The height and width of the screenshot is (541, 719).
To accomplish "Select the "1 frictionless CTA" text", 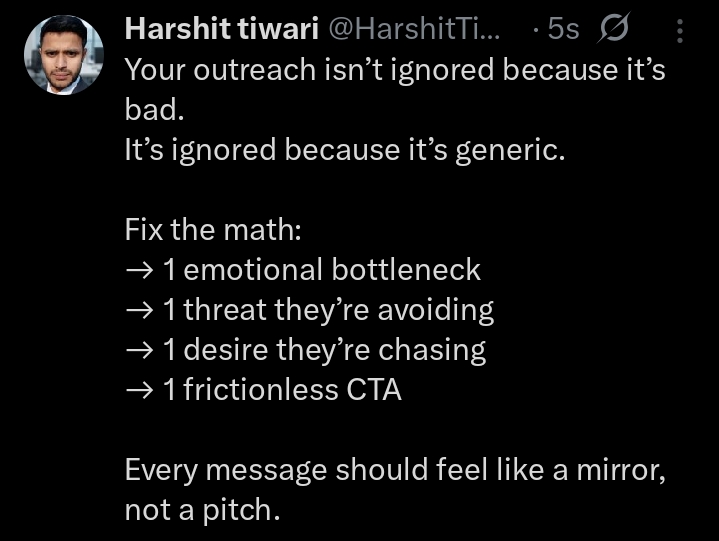I will pos(281,390).
